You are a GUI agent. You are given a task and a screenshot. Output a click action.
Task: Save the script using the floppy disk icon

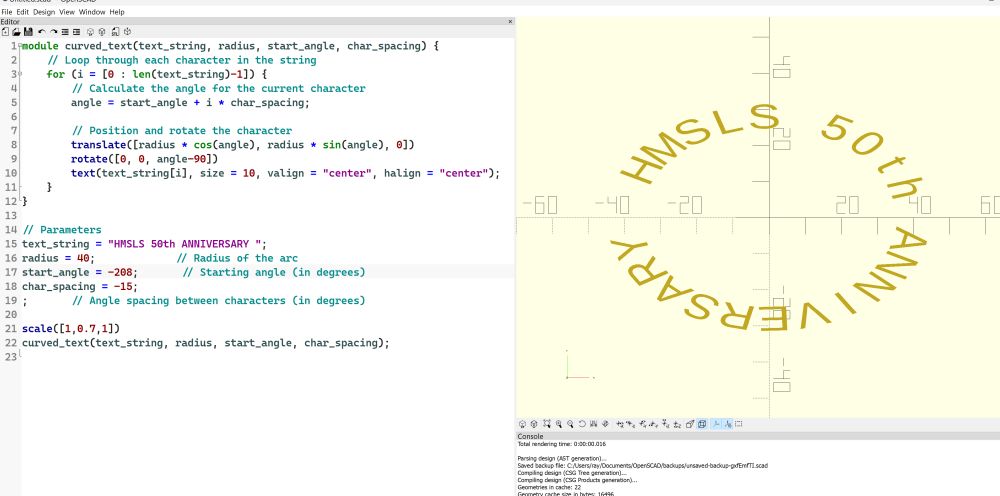(x=28, y=32)
